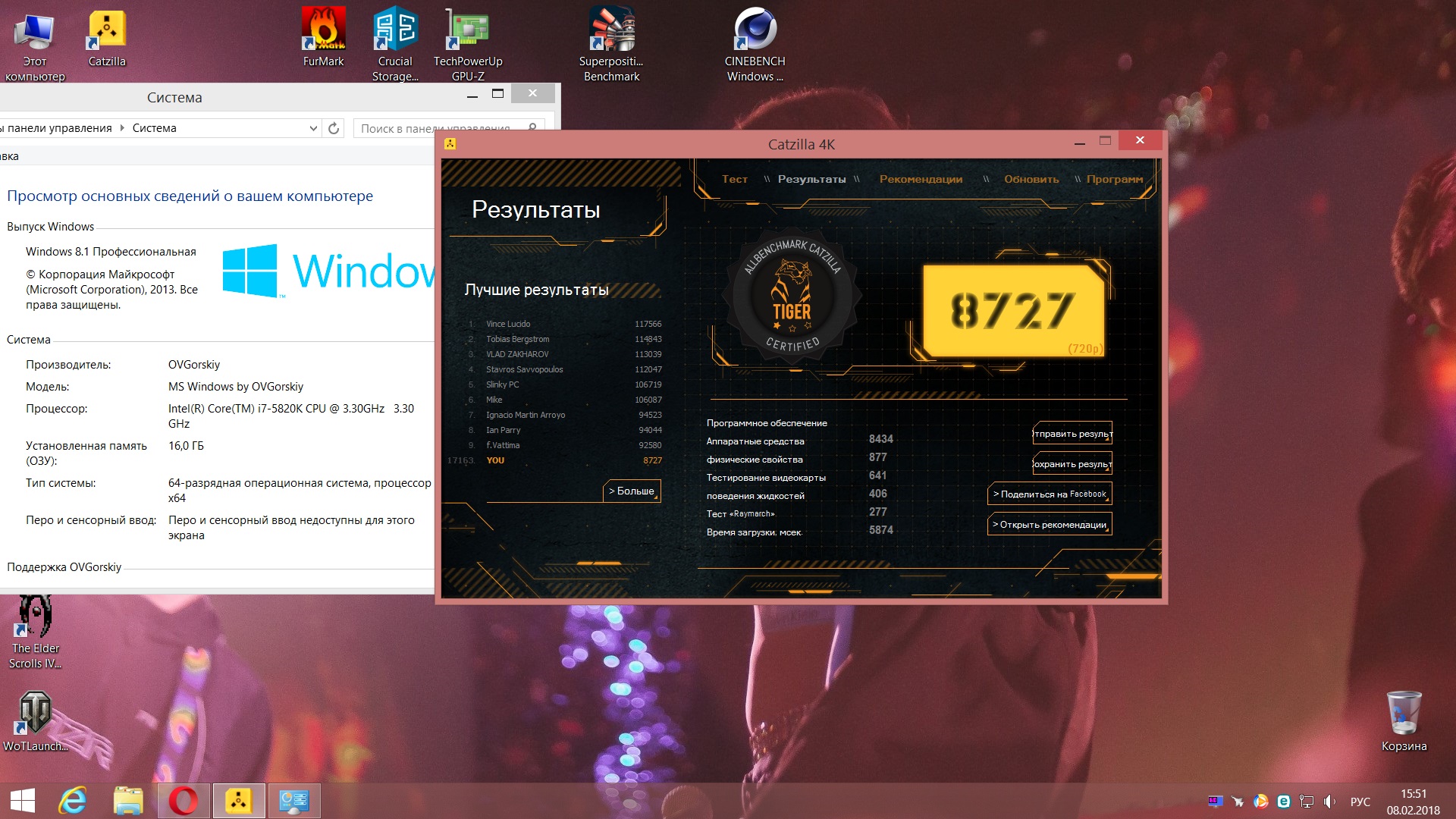This screenshot has height=819, width=1456.
Task: Click the Система breadcrumb in address bar
Action: click(x=154, y=128)
